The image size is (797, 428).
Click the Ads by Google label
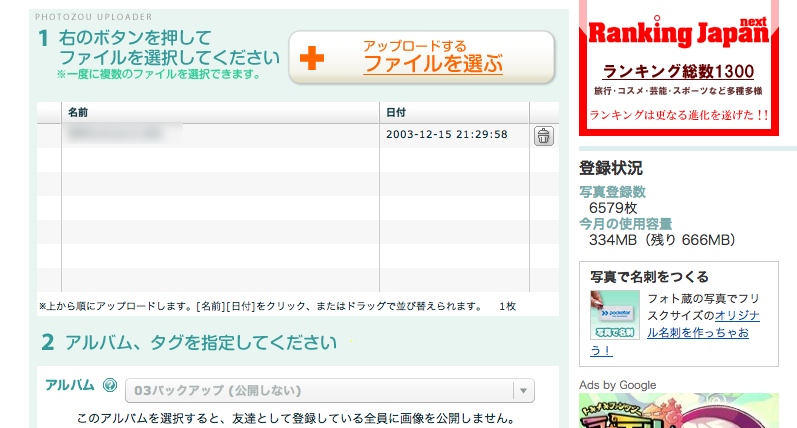pyautogui.click(x=618, y=385)
